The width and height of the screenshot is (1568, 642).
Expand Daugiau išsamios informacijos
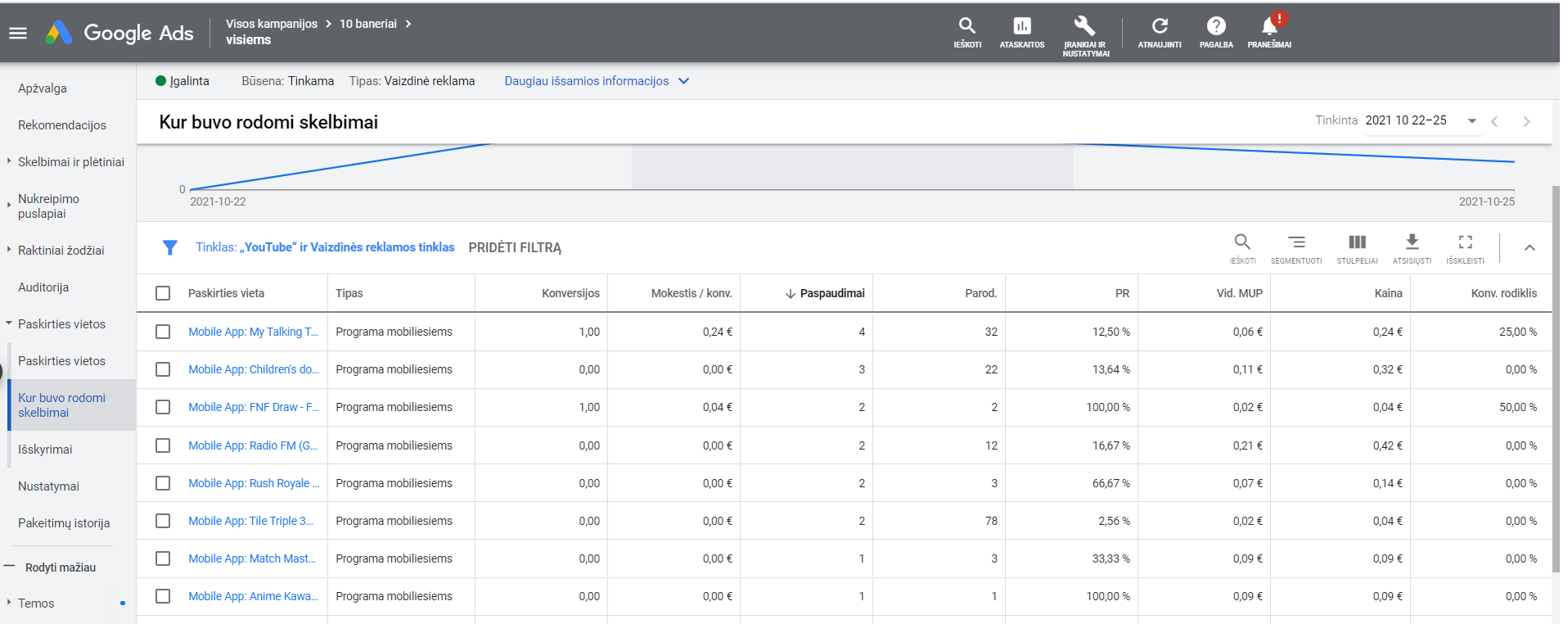point(597,81)
